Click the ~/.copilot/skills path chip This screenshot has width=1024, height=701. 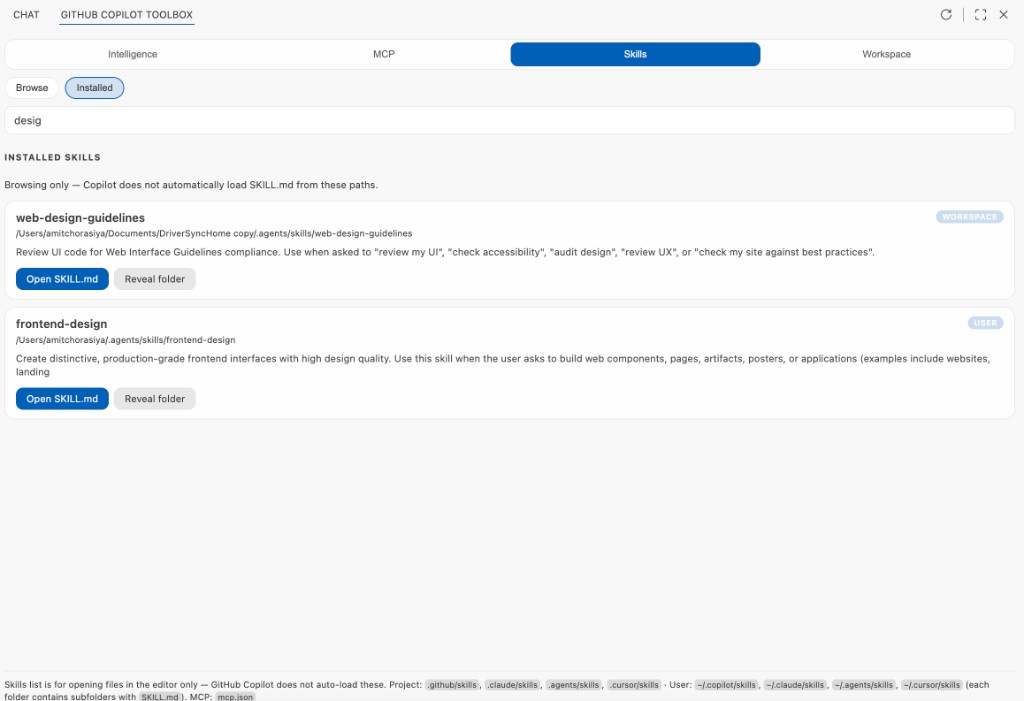pyautogui.click(x=727, y=684)
